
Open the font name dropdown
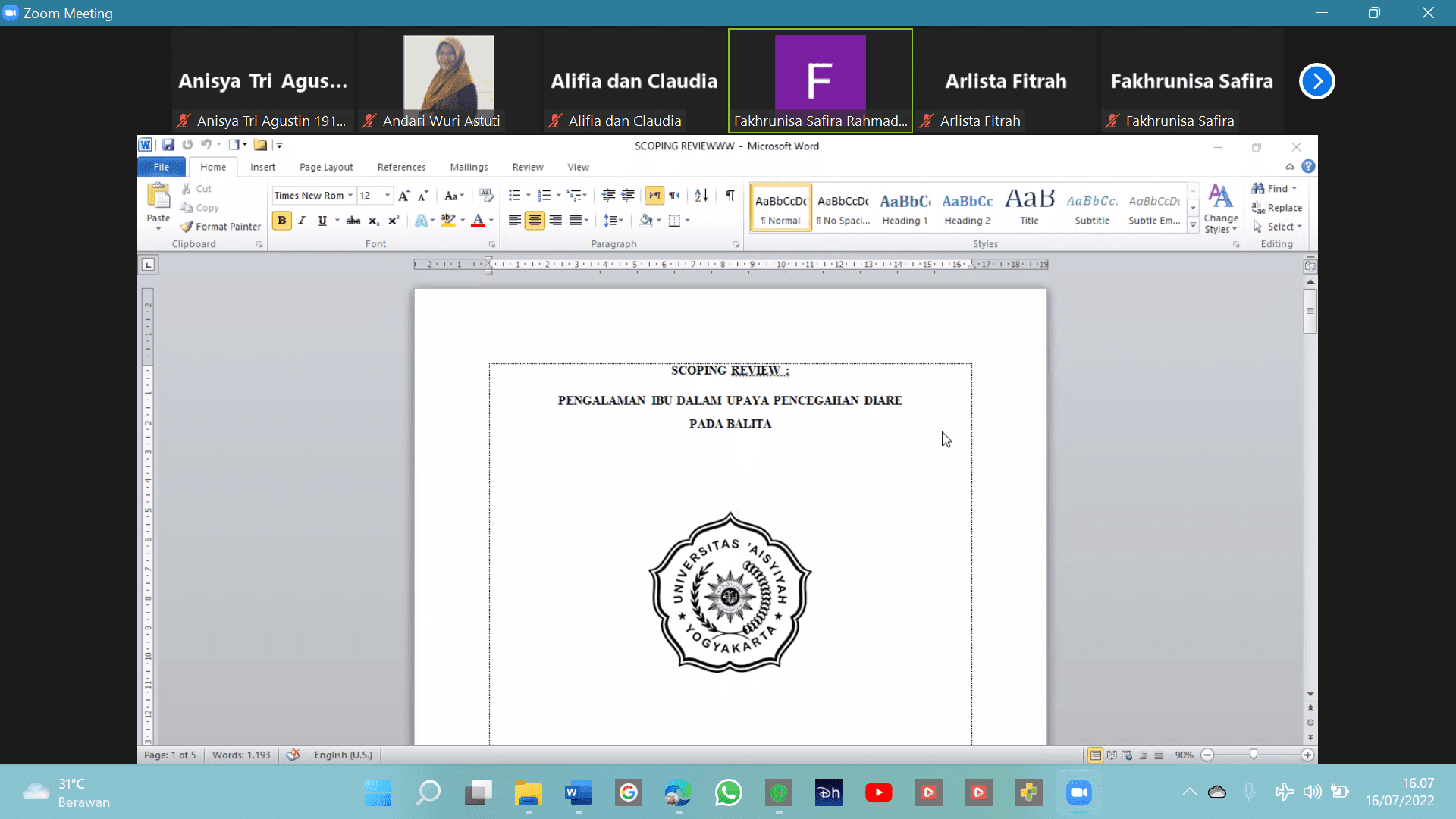tap(350, 196)
